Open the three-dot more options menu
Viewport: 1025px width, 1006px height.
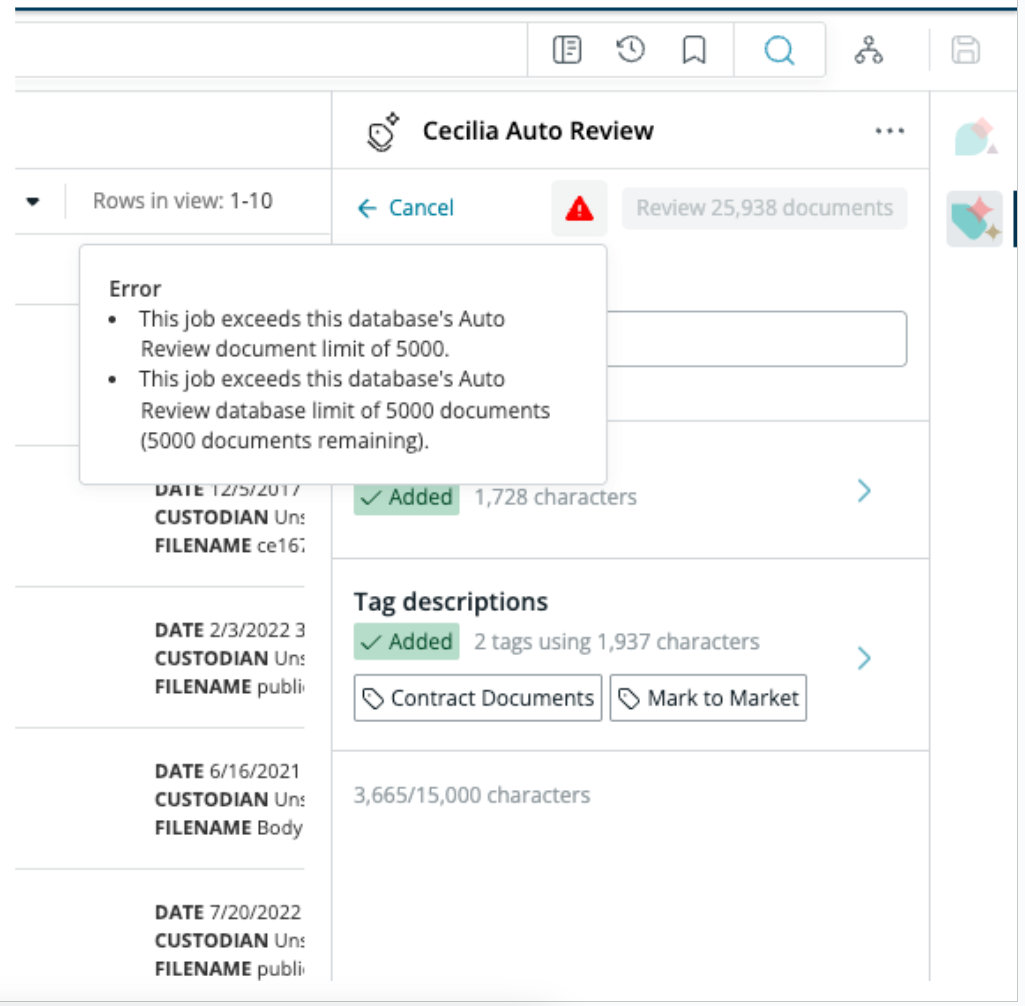889,131
